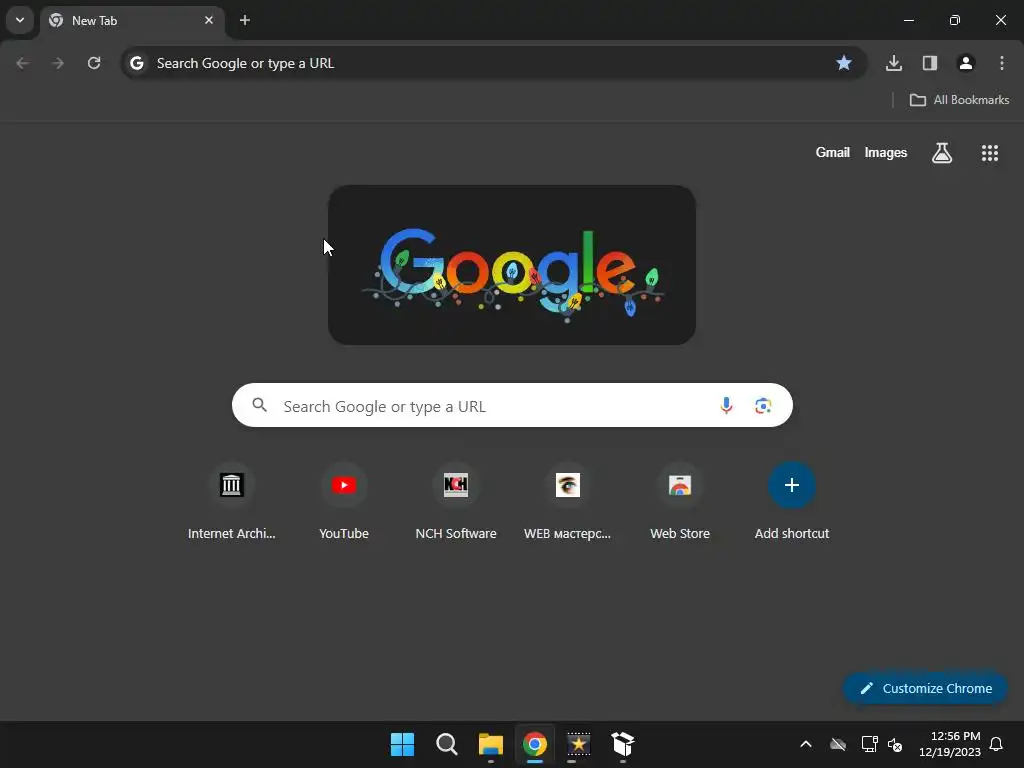
Task: Click the address bar URL field
Action: (x=494, y=63)
